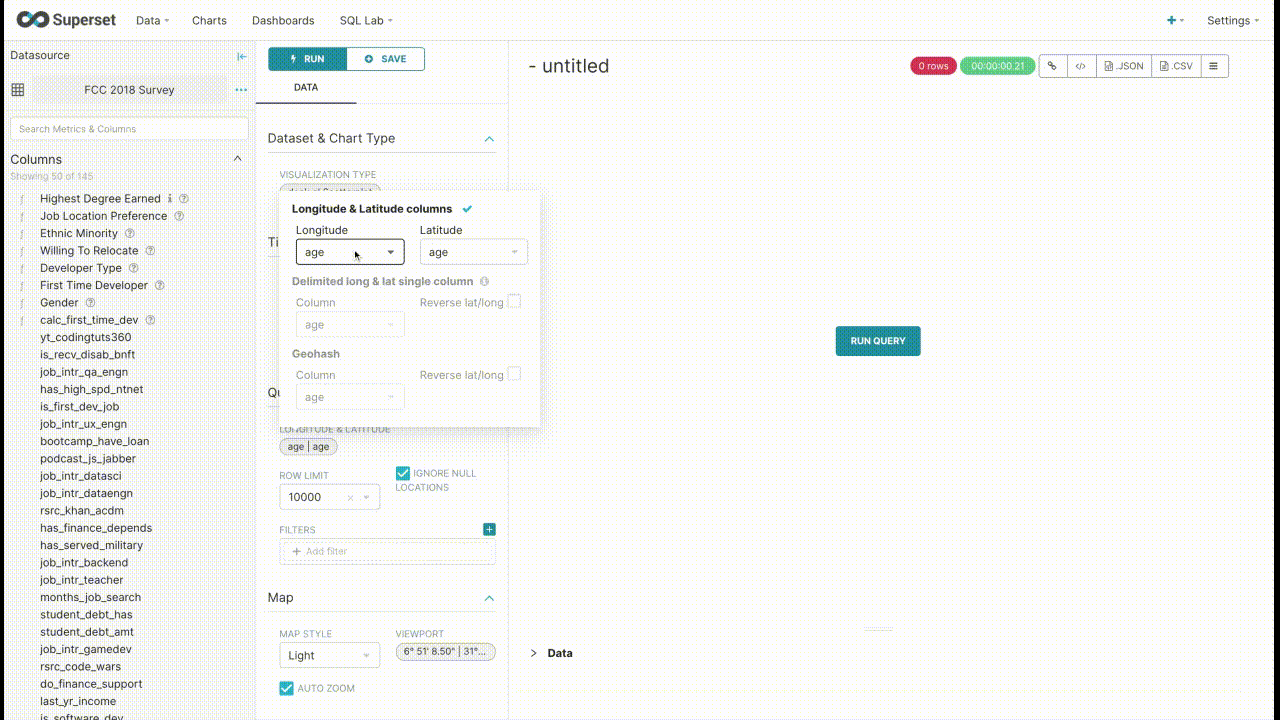Open the Row Limit dropdown
1280x720 pixels.
[x=330, y=497]
